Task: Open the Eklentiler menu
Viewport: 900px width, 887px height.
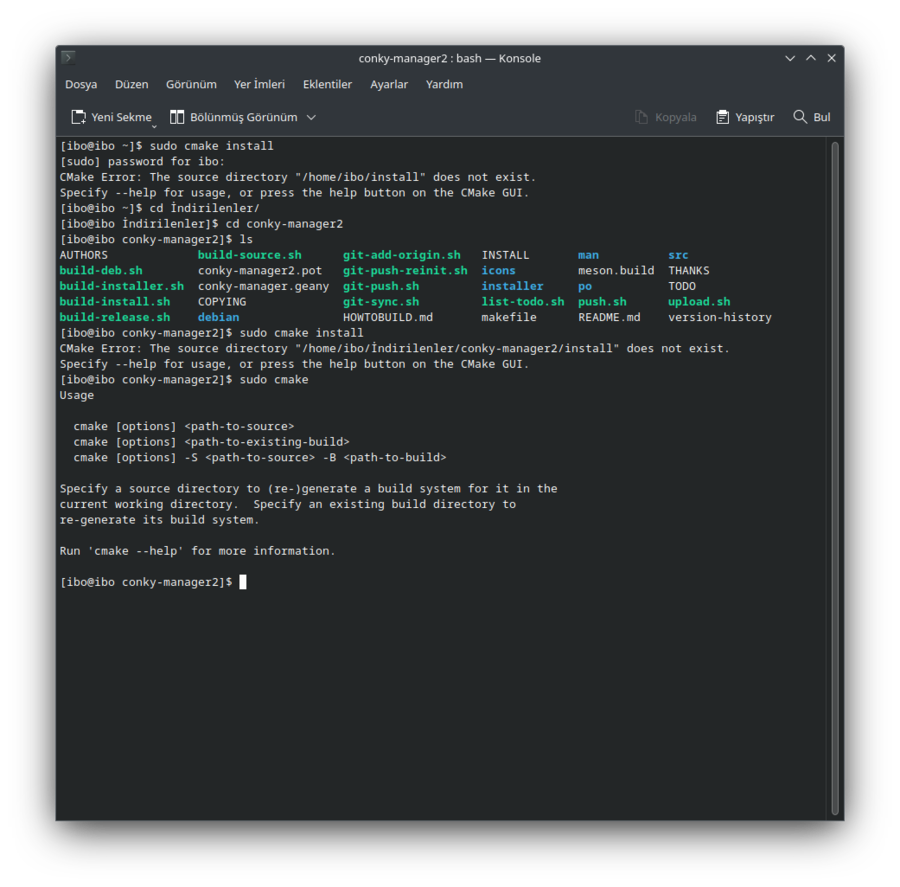Action: 327,84
